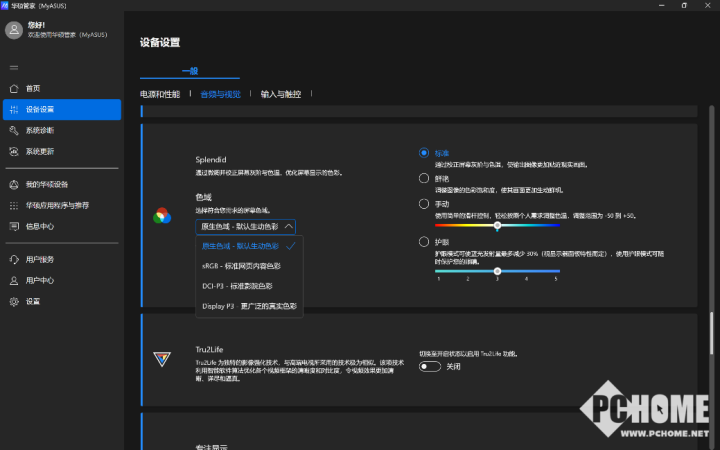
Task: Click the sliders icon for 设备设置
Action: (14, 109)
